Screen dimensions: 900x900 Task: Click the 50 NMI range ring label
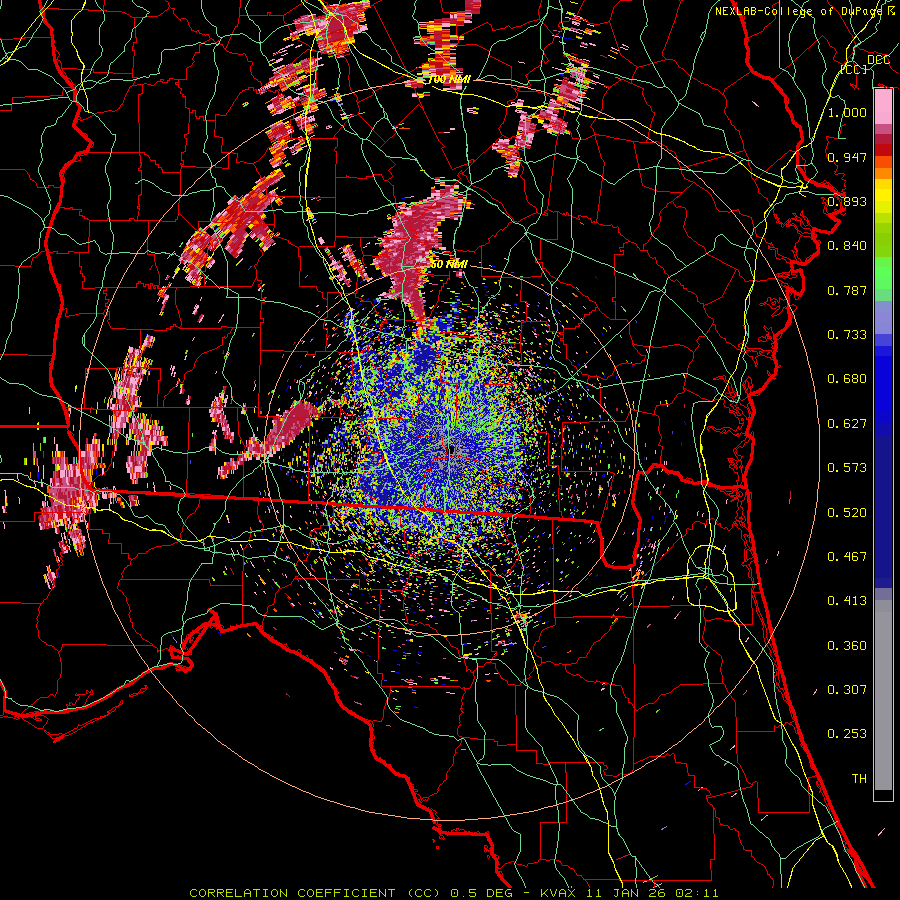pos(449,265)
